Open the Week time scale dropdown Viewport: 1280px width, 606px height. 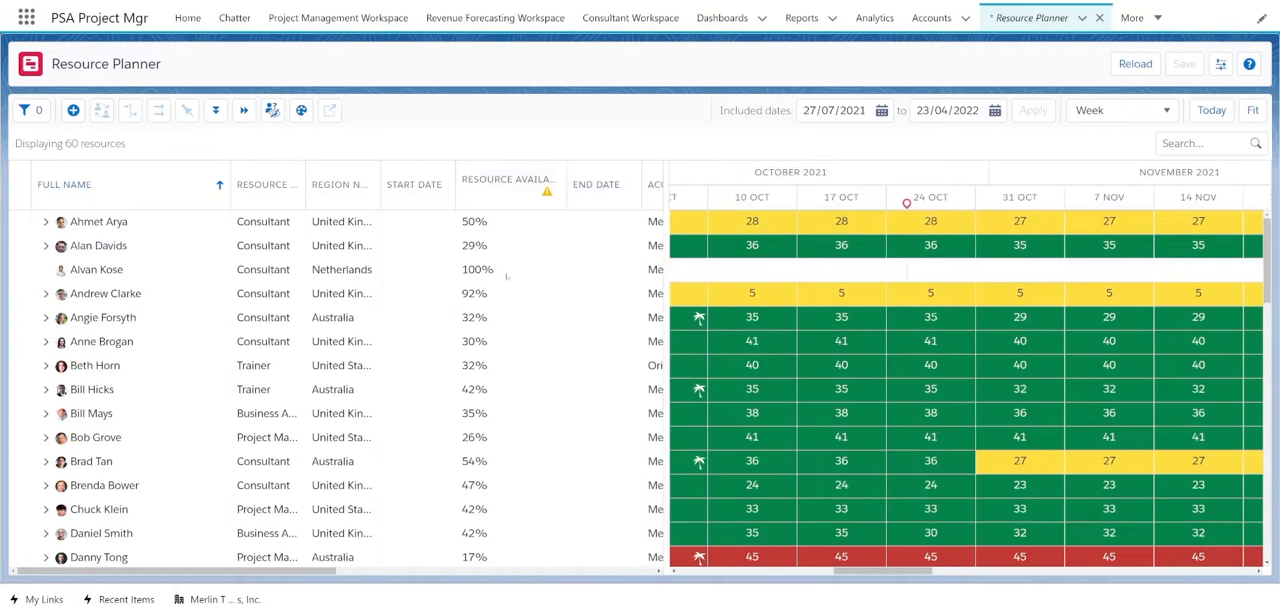[1122, 110]
